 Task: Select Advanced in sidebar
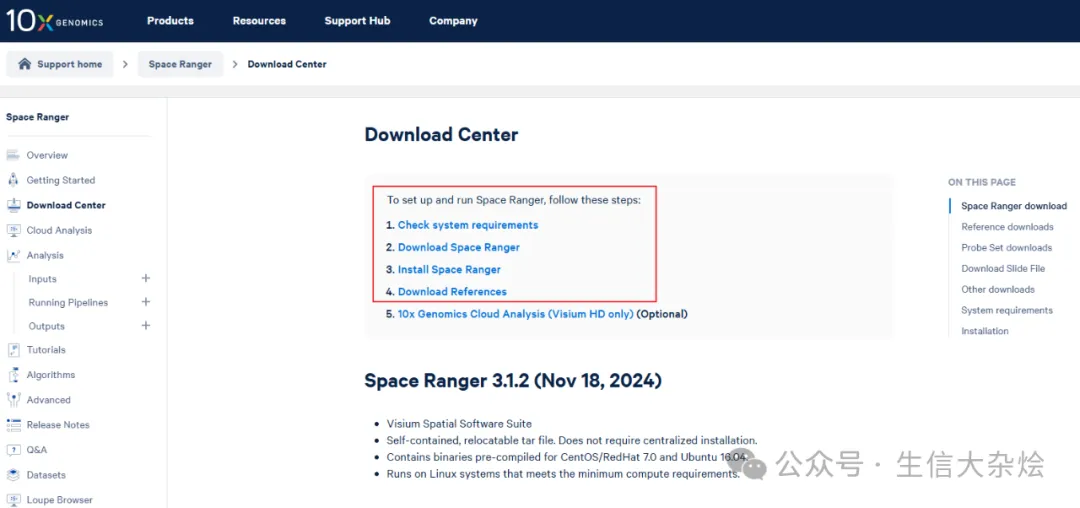click(49, 400)
